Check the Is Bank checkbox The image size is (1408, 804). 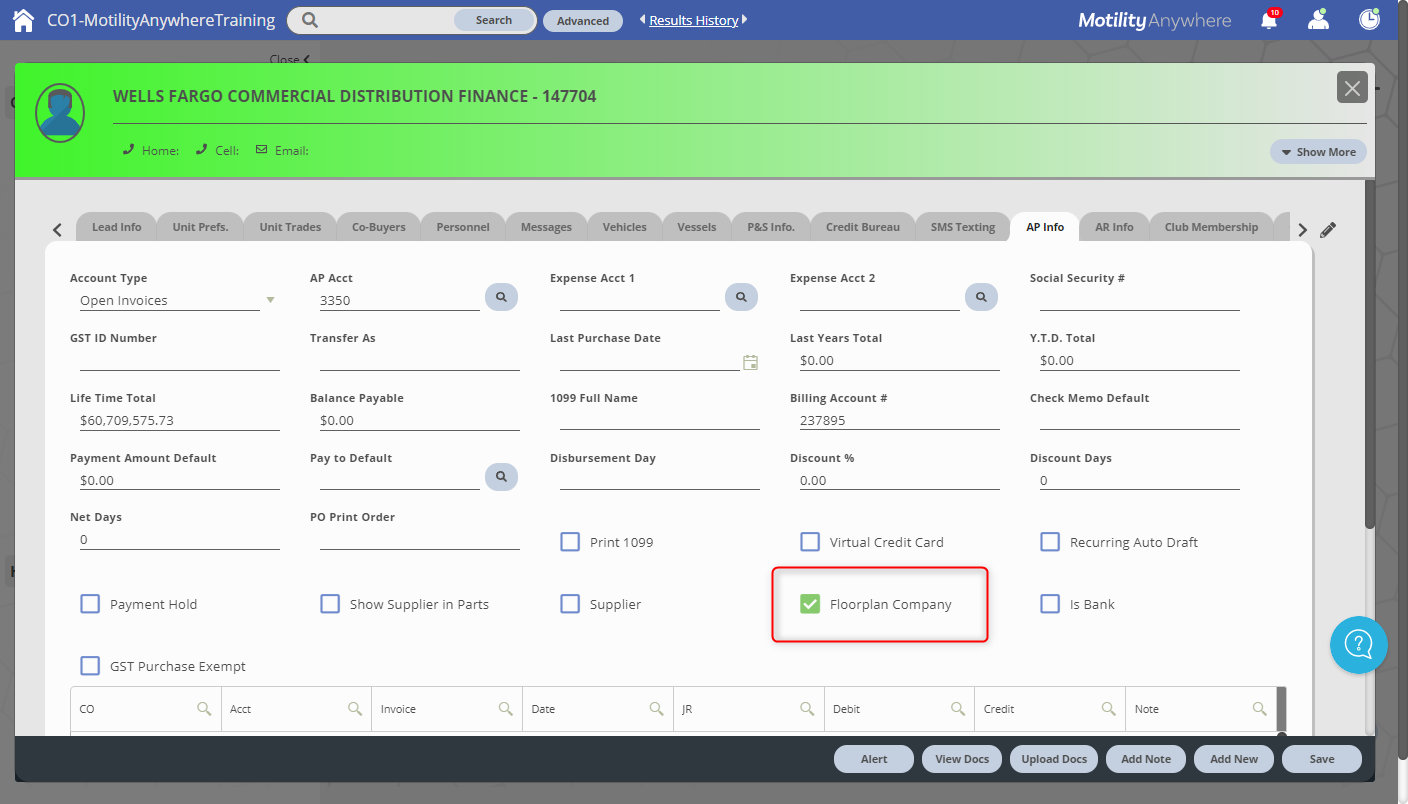pos(1050,604)
